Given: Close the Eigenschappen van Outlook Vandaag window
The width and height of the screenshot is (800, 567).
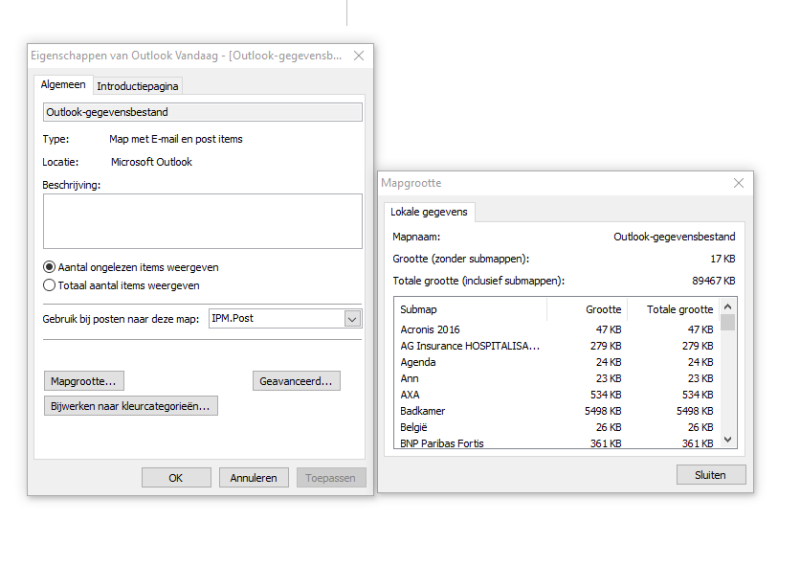Looking at the screenshot, I should pos(359,56).
